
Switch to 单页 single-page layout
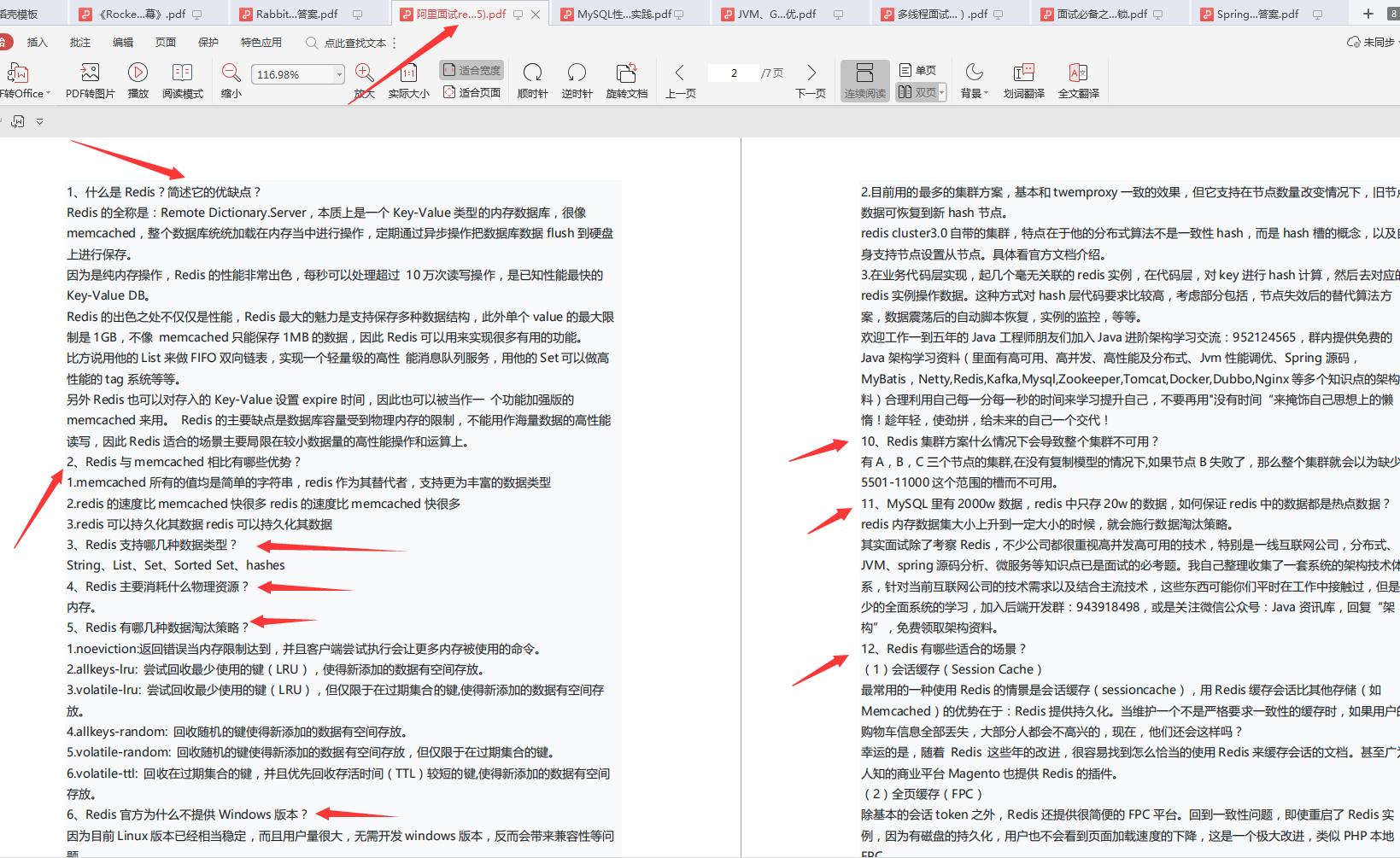[x=918, y=70]
